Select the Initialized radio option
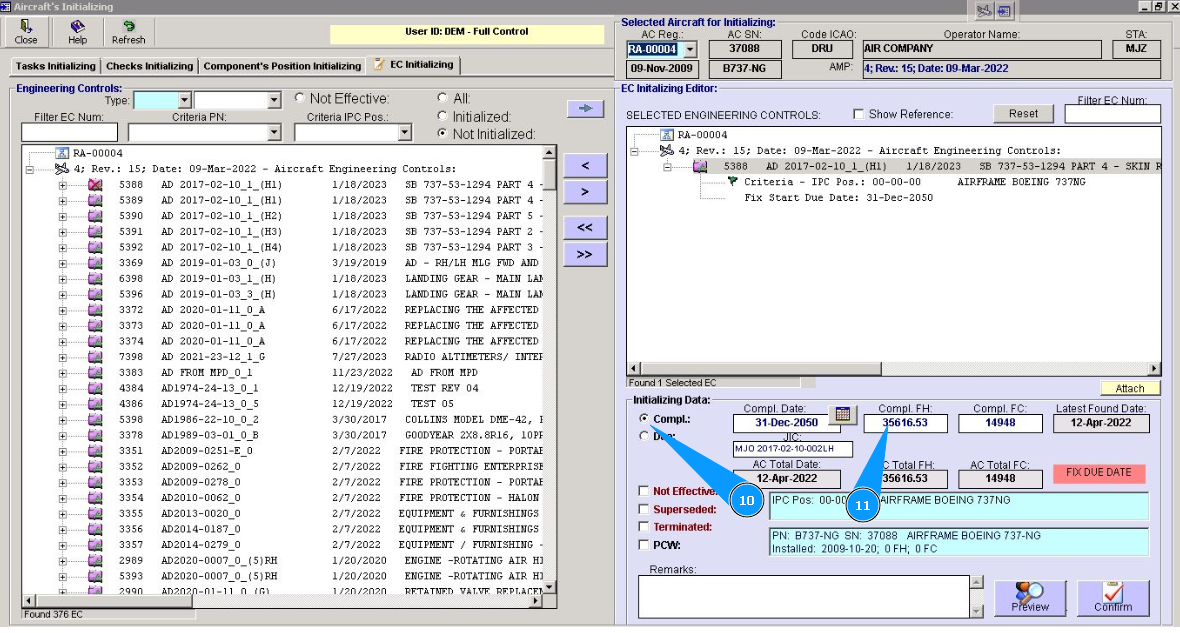Viewport: 1180px width, 633px height. (442, 116)
